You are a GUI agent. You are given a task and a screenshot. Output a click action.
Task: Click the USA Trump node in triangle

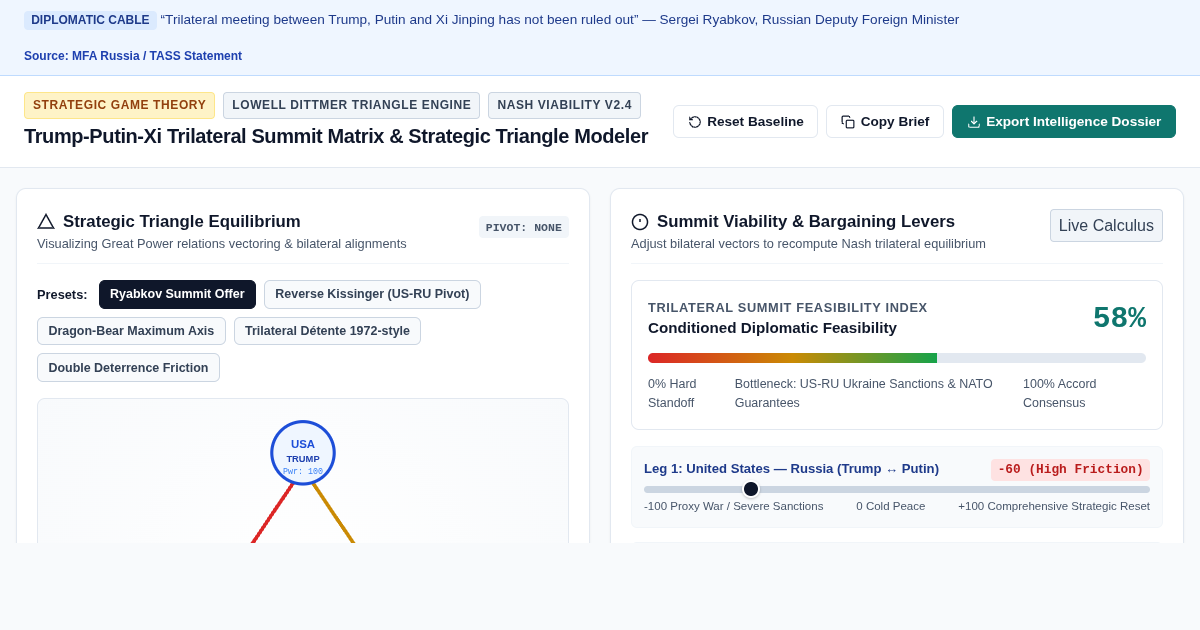click(x=303, y=453)
